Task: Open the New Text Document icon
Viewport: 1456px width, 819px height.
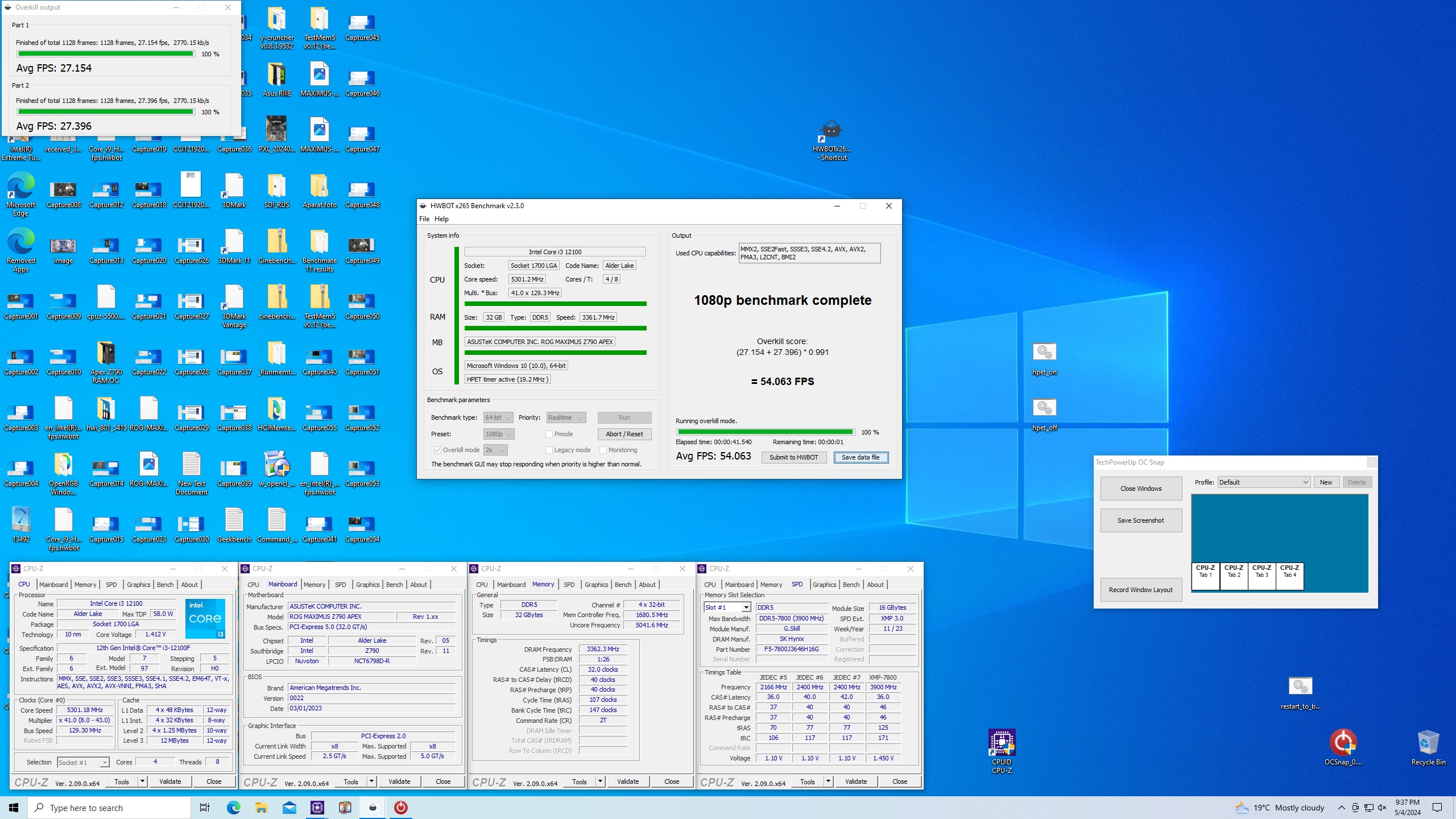Action: [x=192, y=474]
